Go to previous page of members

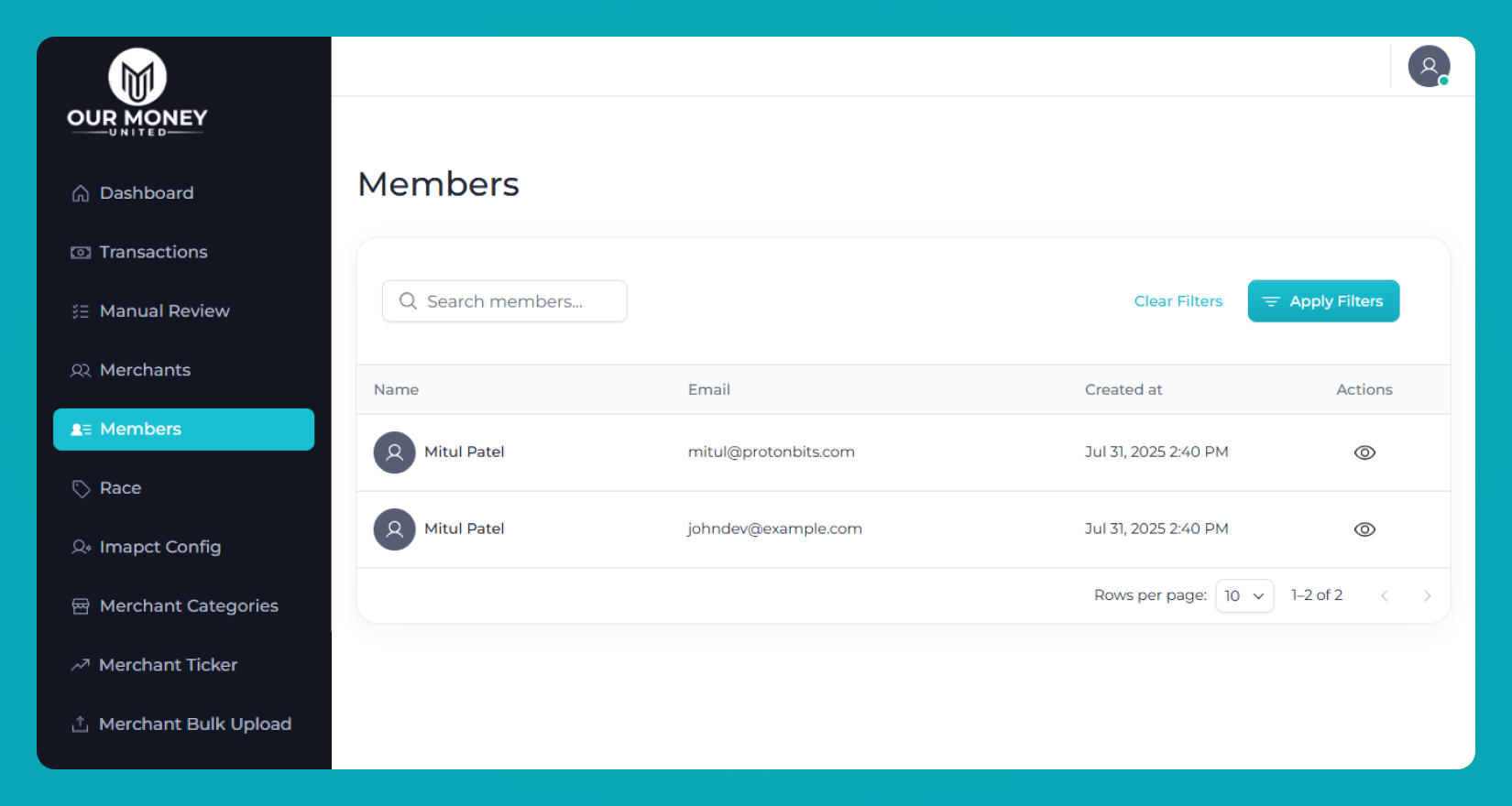pyautogui.click(x=1385, y=596)
